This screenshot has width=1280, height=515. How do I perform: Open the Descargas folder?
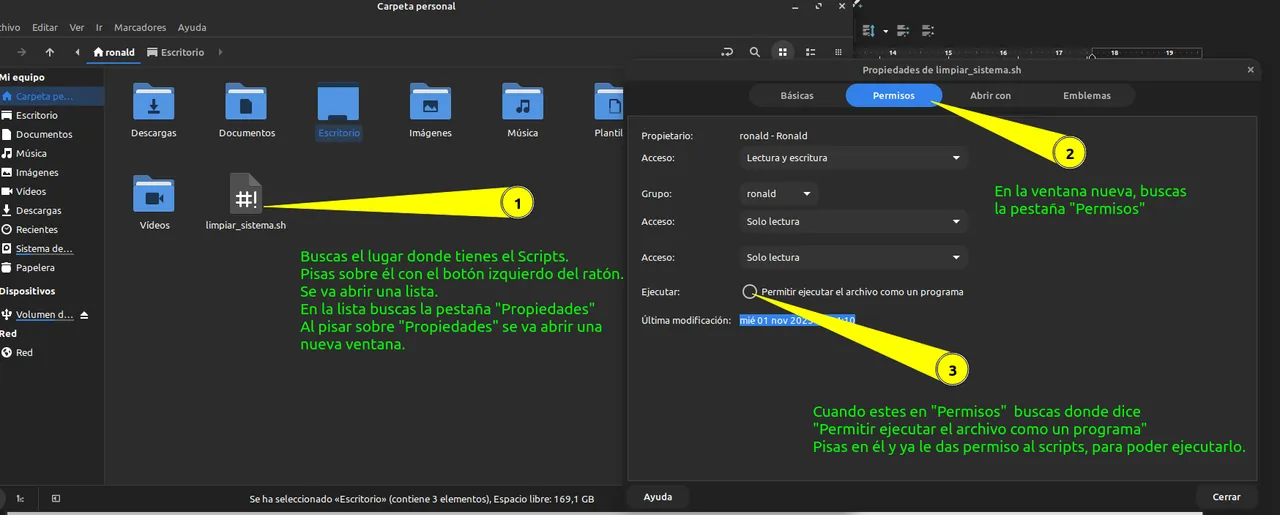tap(154, 111)
